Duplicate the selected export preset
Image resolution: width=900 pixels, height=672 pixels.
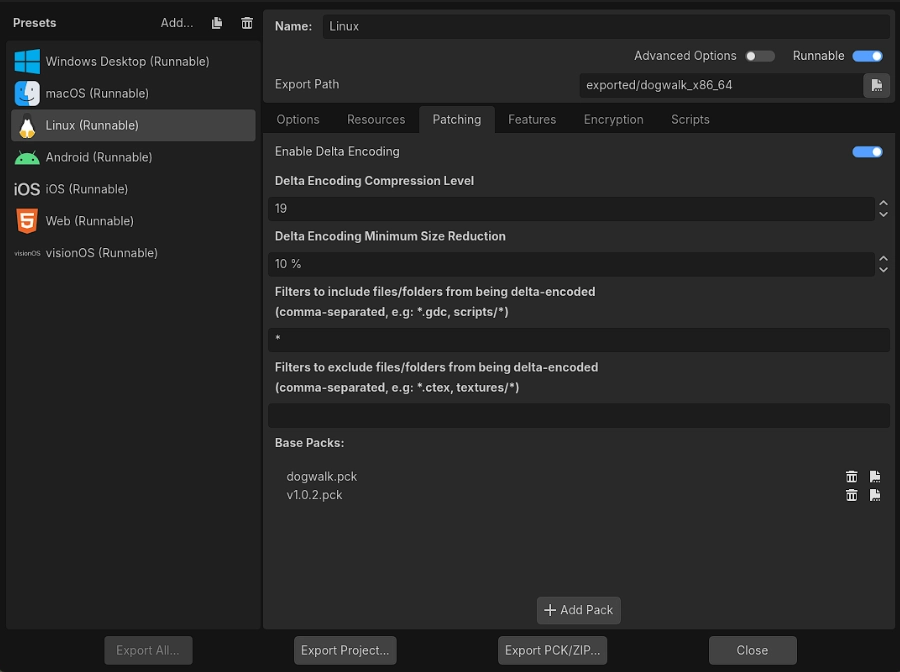217,23
